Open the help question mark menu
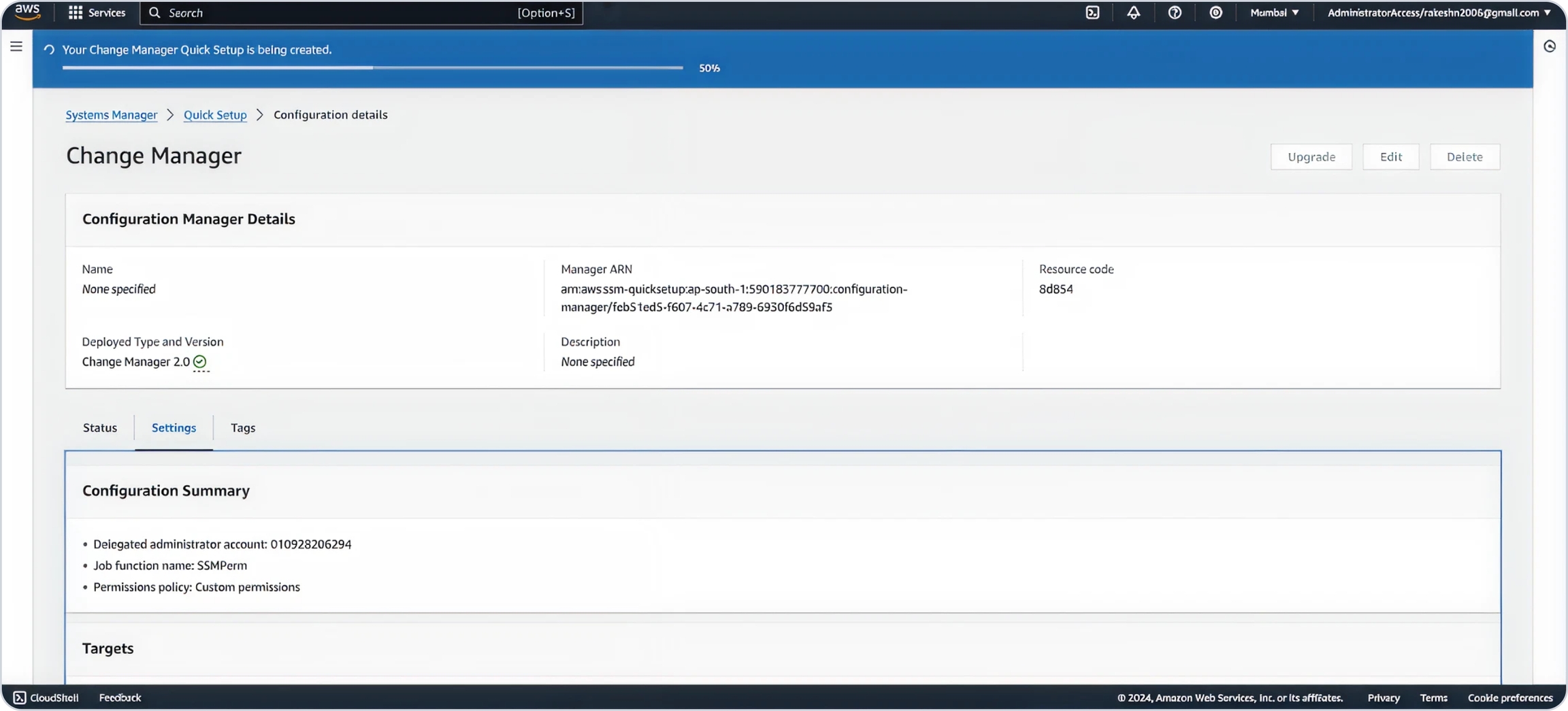1568x711 pixels. point(1175,13)
